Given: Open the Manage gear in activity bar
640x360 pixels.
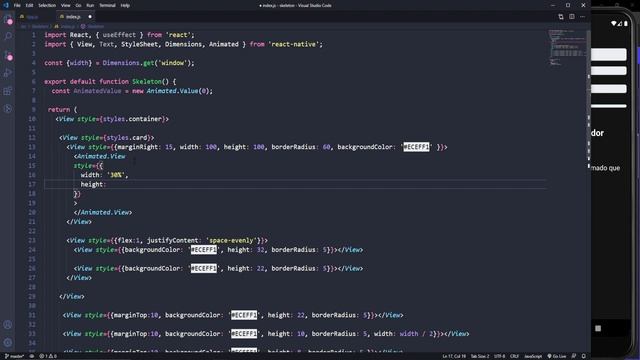Looking at the screenshot, I should coord(8,343).
